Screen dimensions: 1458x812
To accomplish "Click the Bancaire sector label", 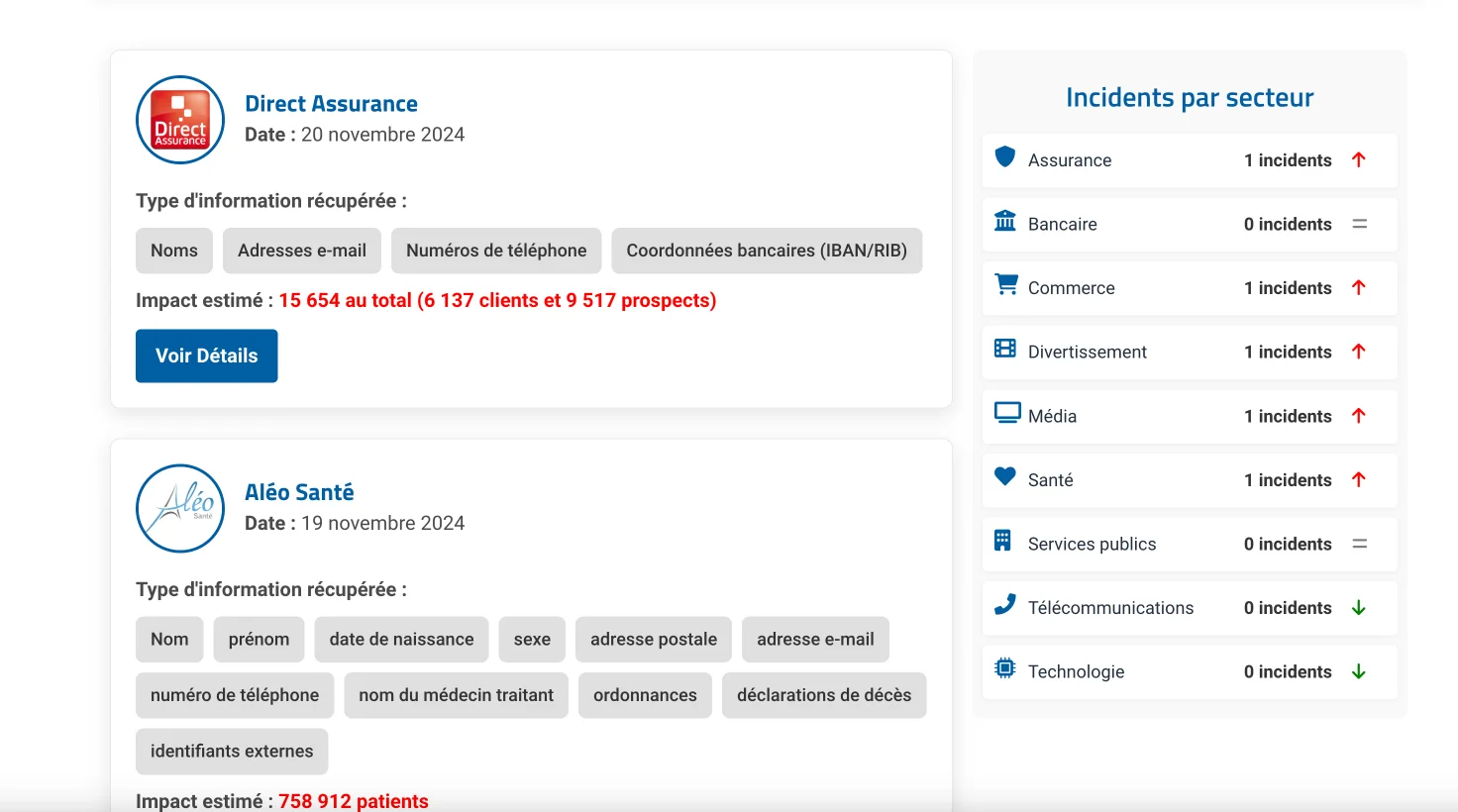I will tap(1063, 224).
